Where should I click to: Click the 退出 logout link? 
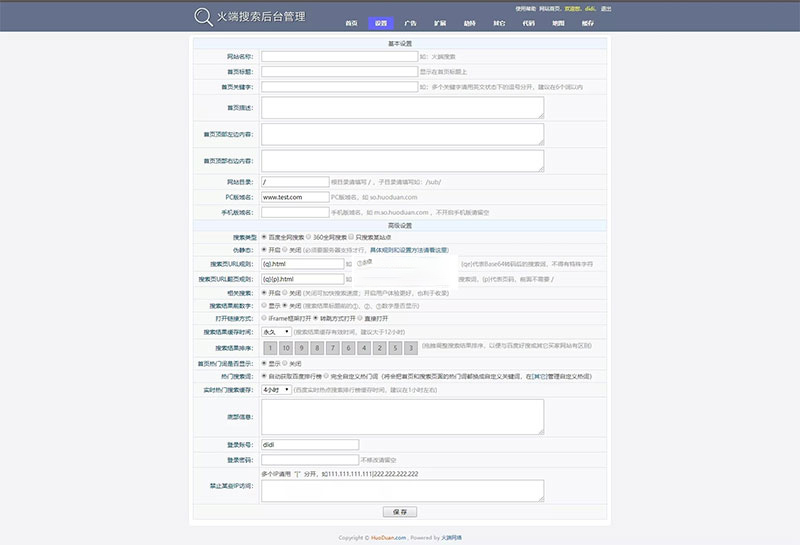(x=606, y=8)
